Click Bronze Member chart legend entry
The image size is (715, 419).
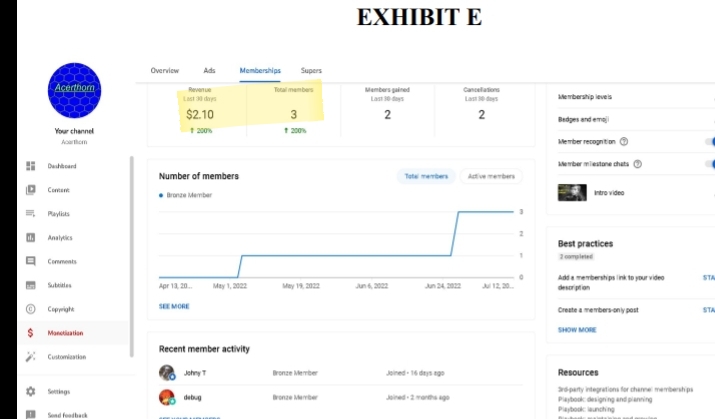click(x=185, y=195)
